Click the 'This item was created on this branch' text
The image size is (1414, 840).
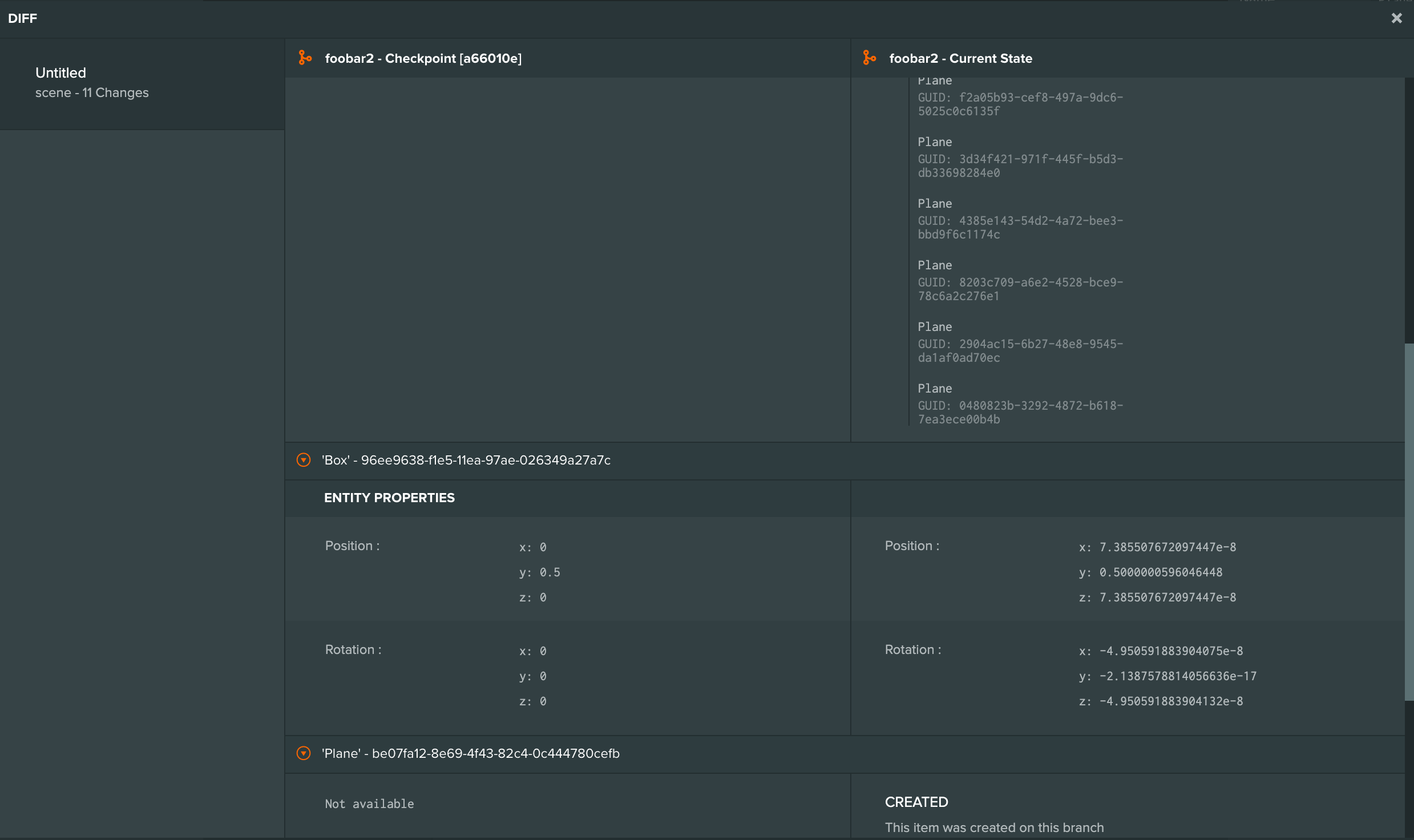(994, 827)
